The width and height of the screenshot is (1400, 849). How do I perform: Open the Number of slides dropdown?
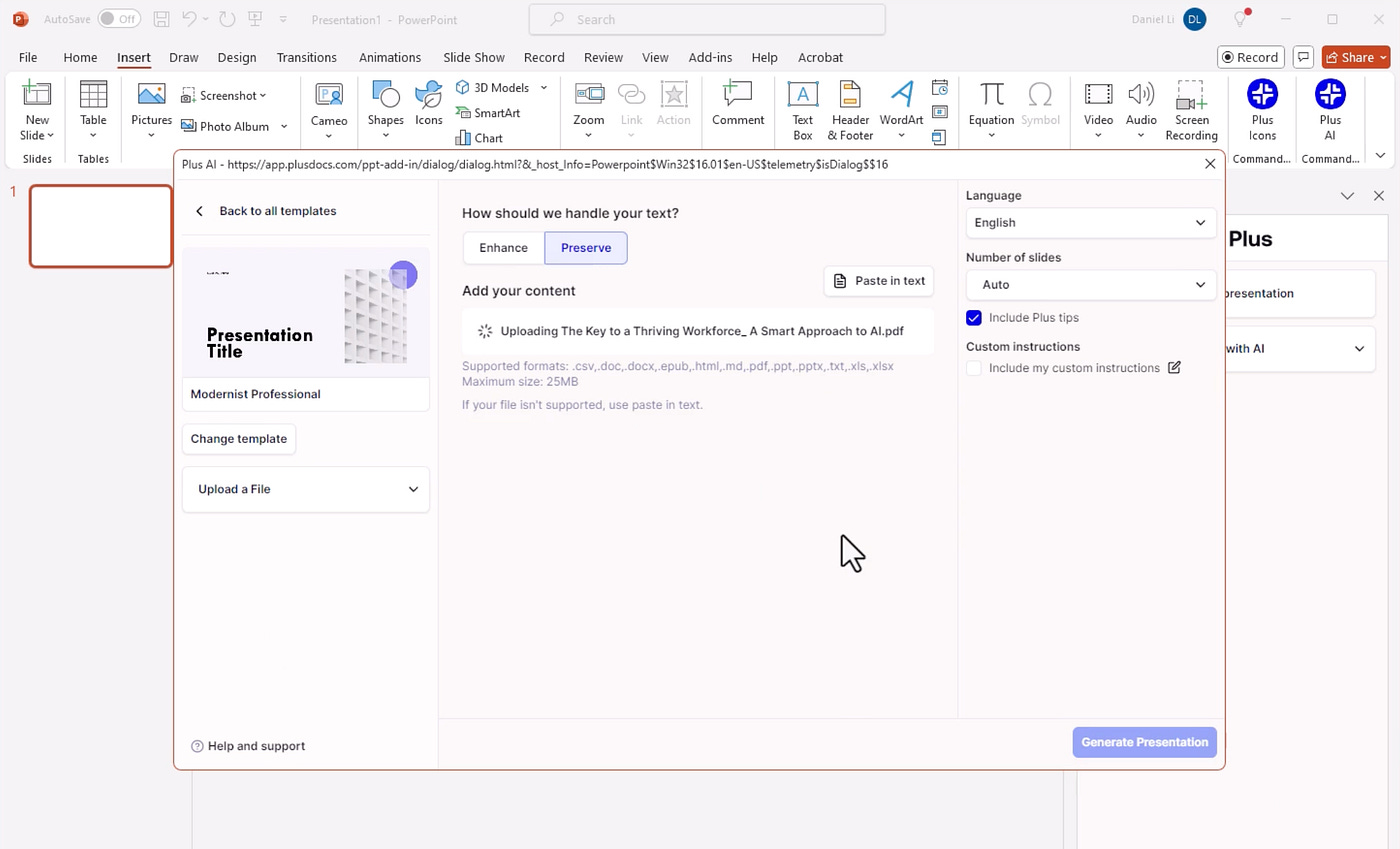tap(1091, 285)
